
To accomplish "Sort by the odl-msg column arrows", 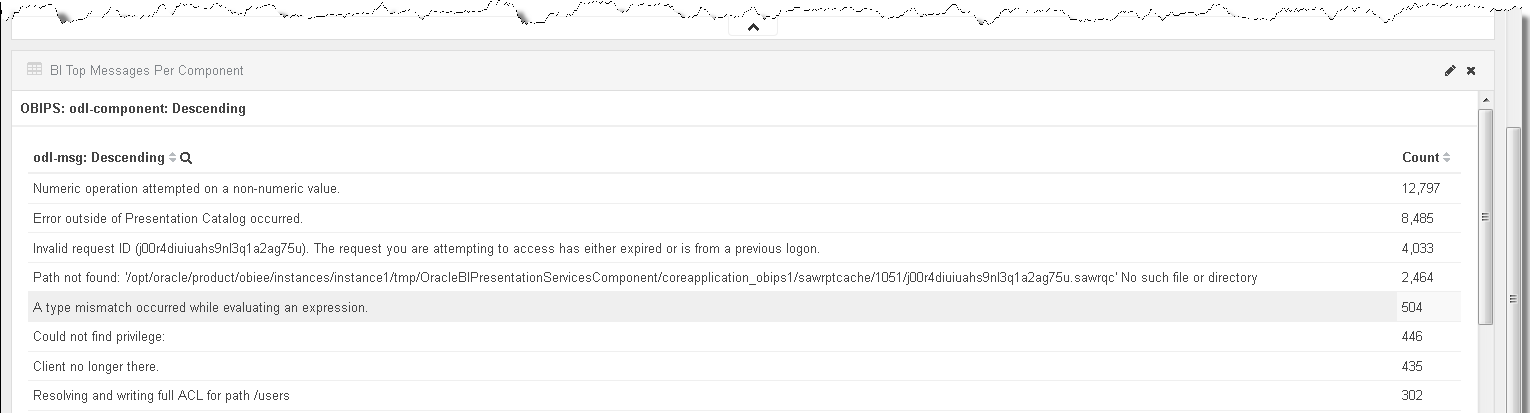I will pyautogui.click(x=172, y=158).
